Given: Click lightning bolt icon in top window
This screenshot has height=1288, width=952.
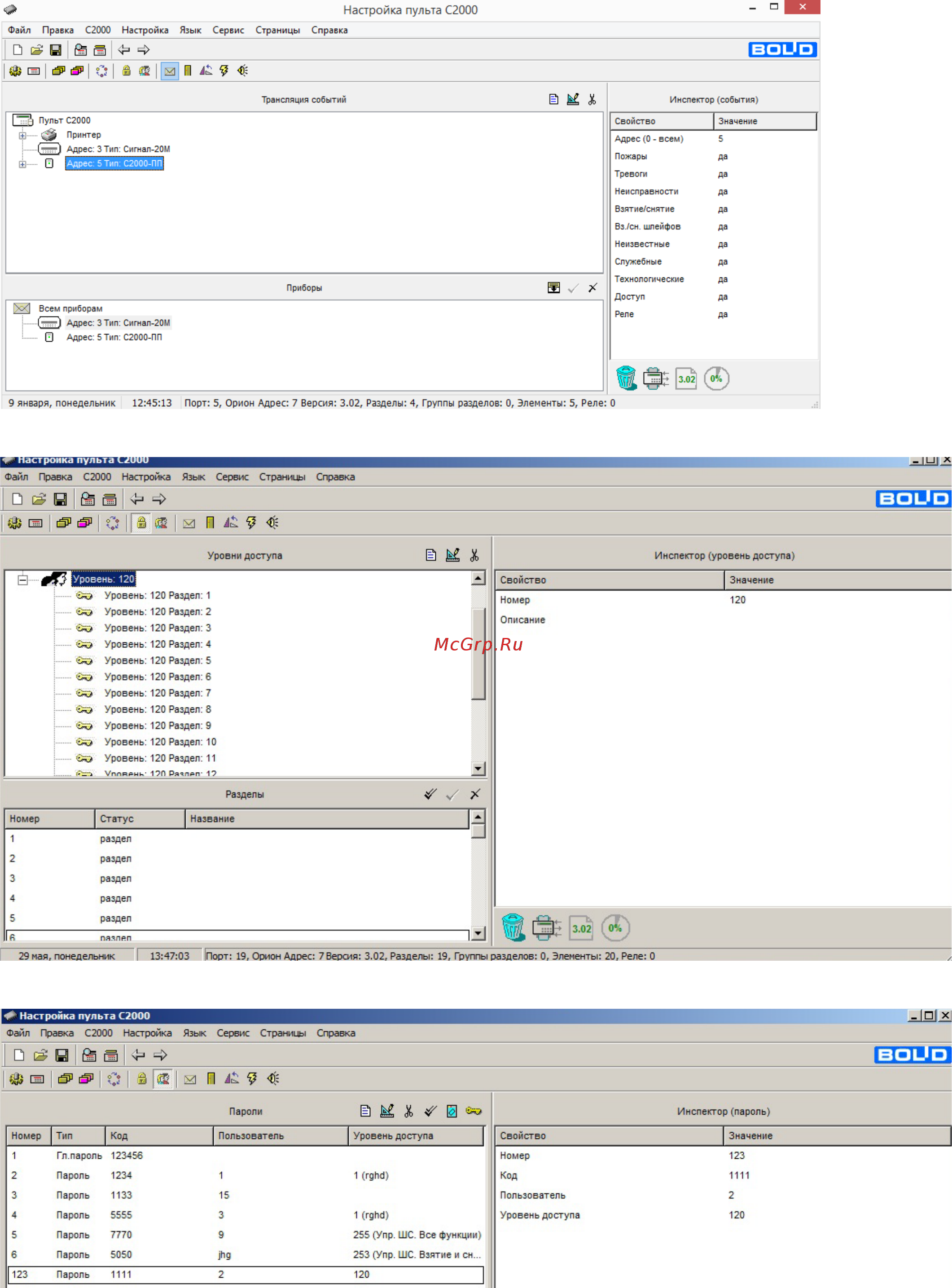Looking at the screenshot, I should pyautogui.click(x=224, y=71).
